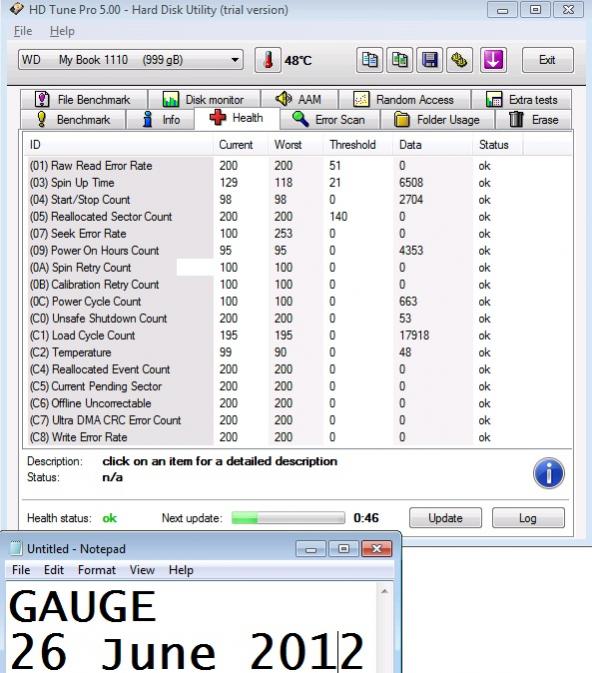The image size is (592, 673).
Task: Click the Status column header
Action: 498,145
